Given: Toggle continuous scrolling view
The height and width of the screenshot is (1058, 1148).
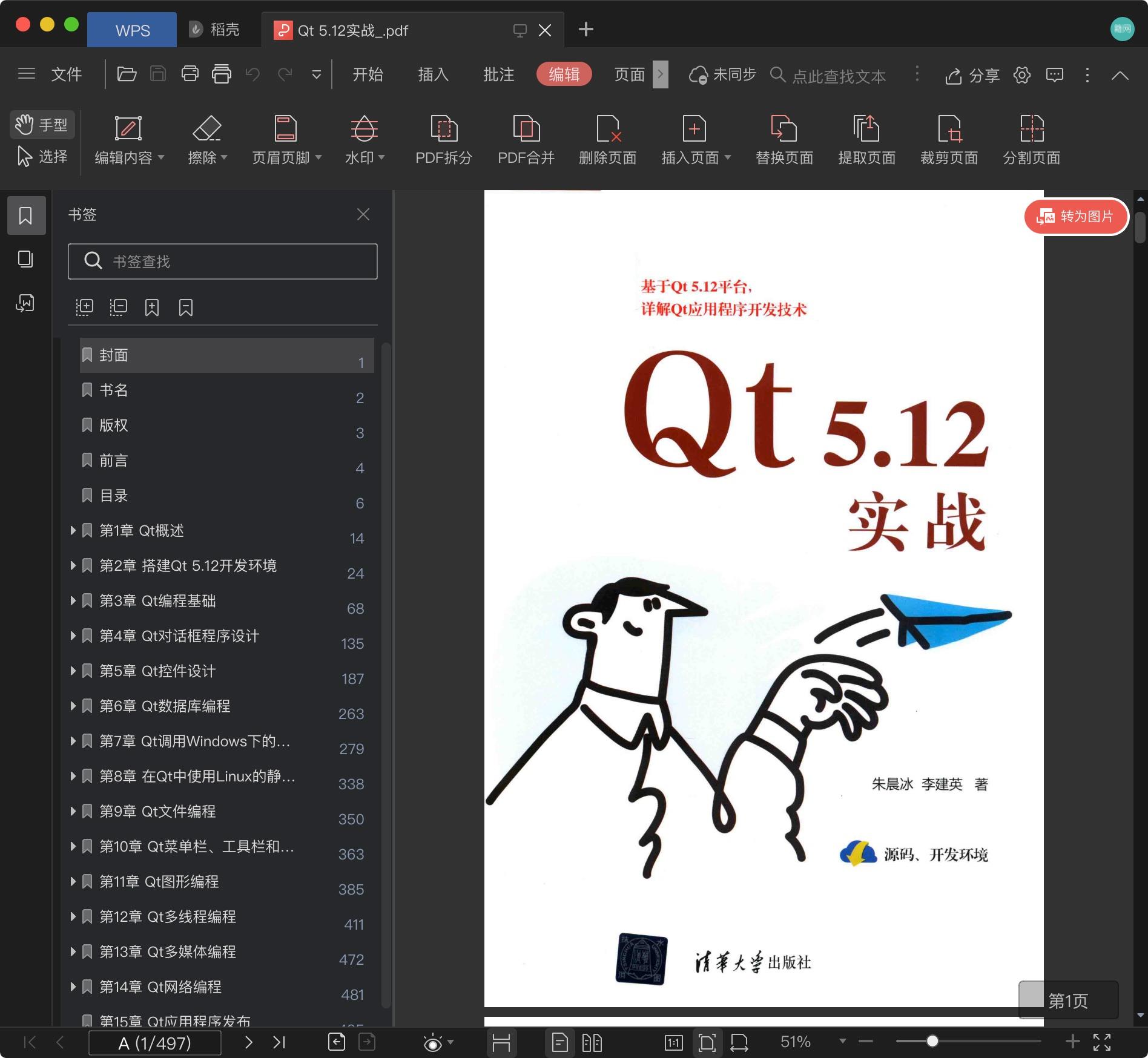Looking at the screenshot, I should tap(501, 1042).
